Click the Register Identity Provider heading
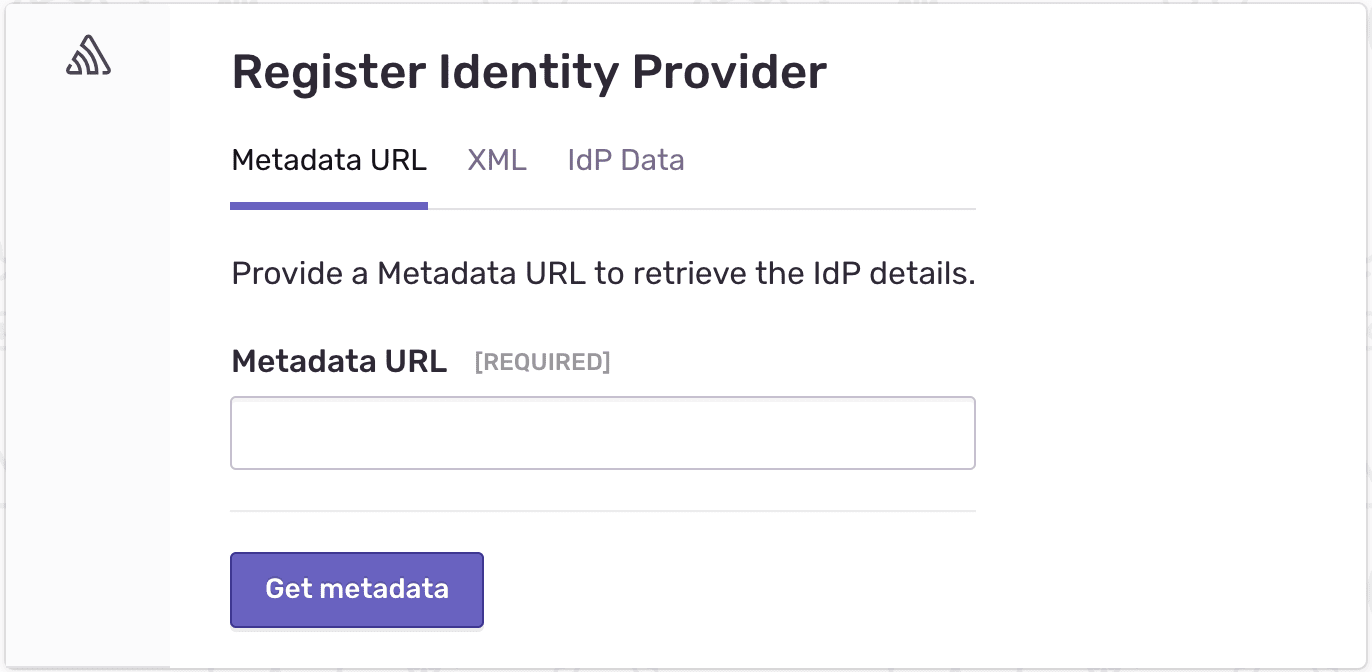Screen dimensions: 1372x672 [x=529, y=72]
